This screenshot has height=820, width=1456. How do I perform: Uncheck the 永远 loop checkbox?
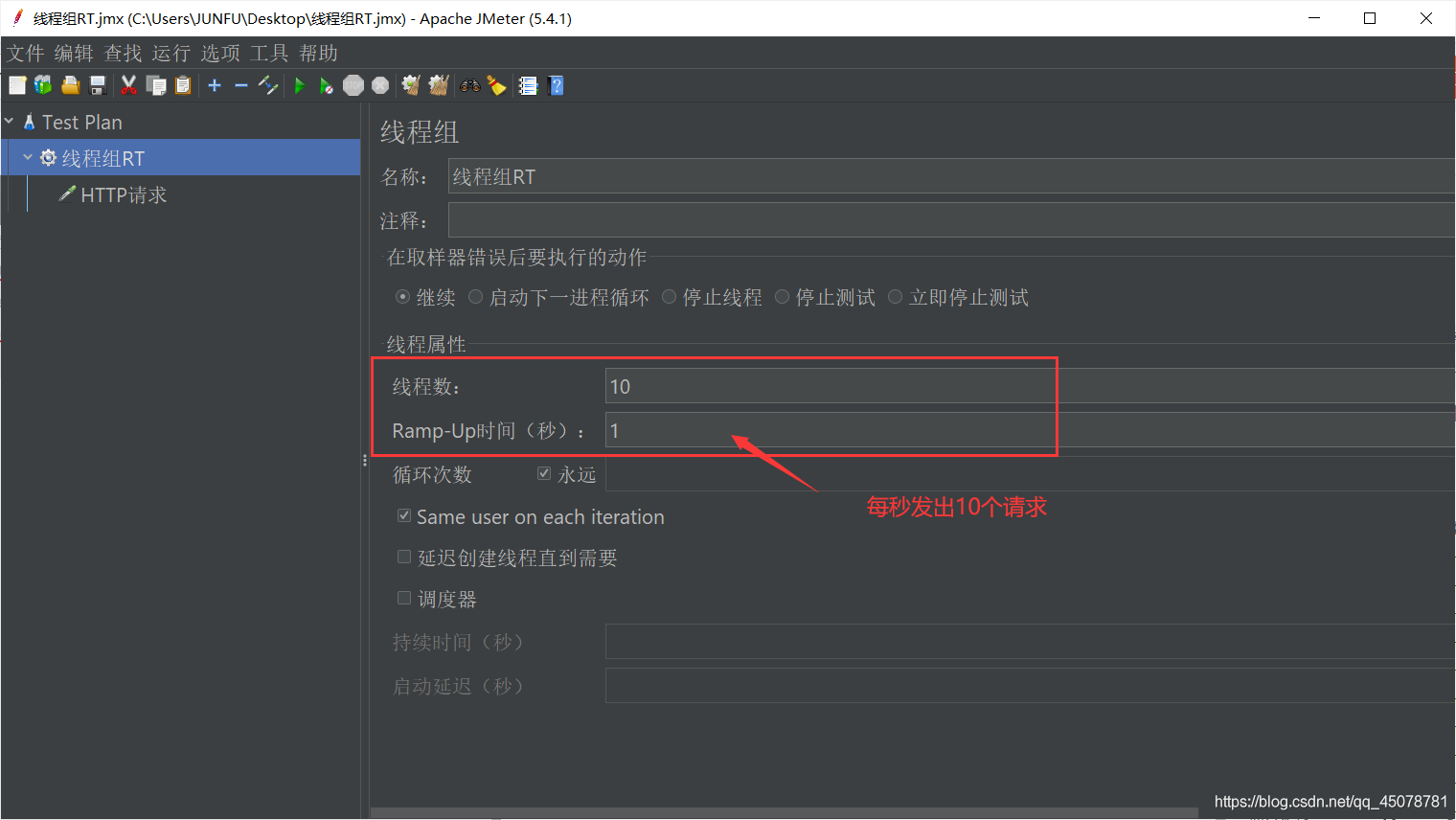pos(544,473)
